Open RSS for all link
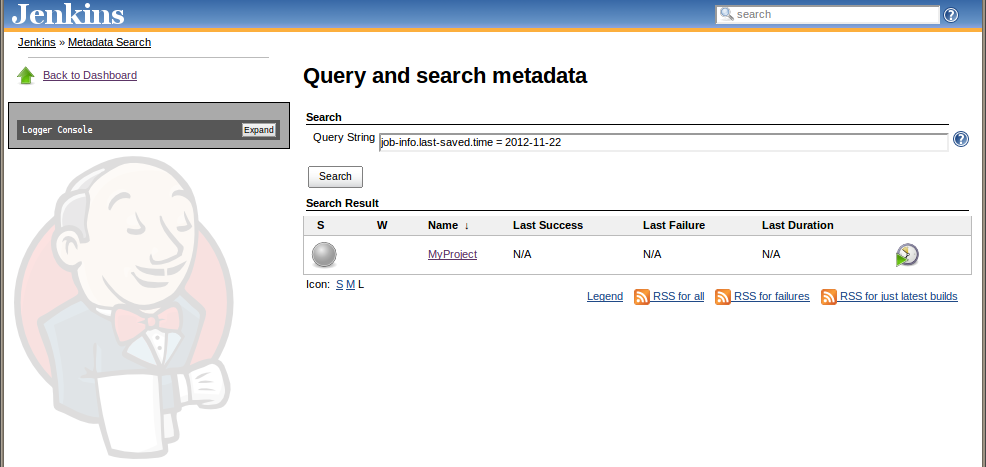This screenshot has width=986, height=467. 679,297
